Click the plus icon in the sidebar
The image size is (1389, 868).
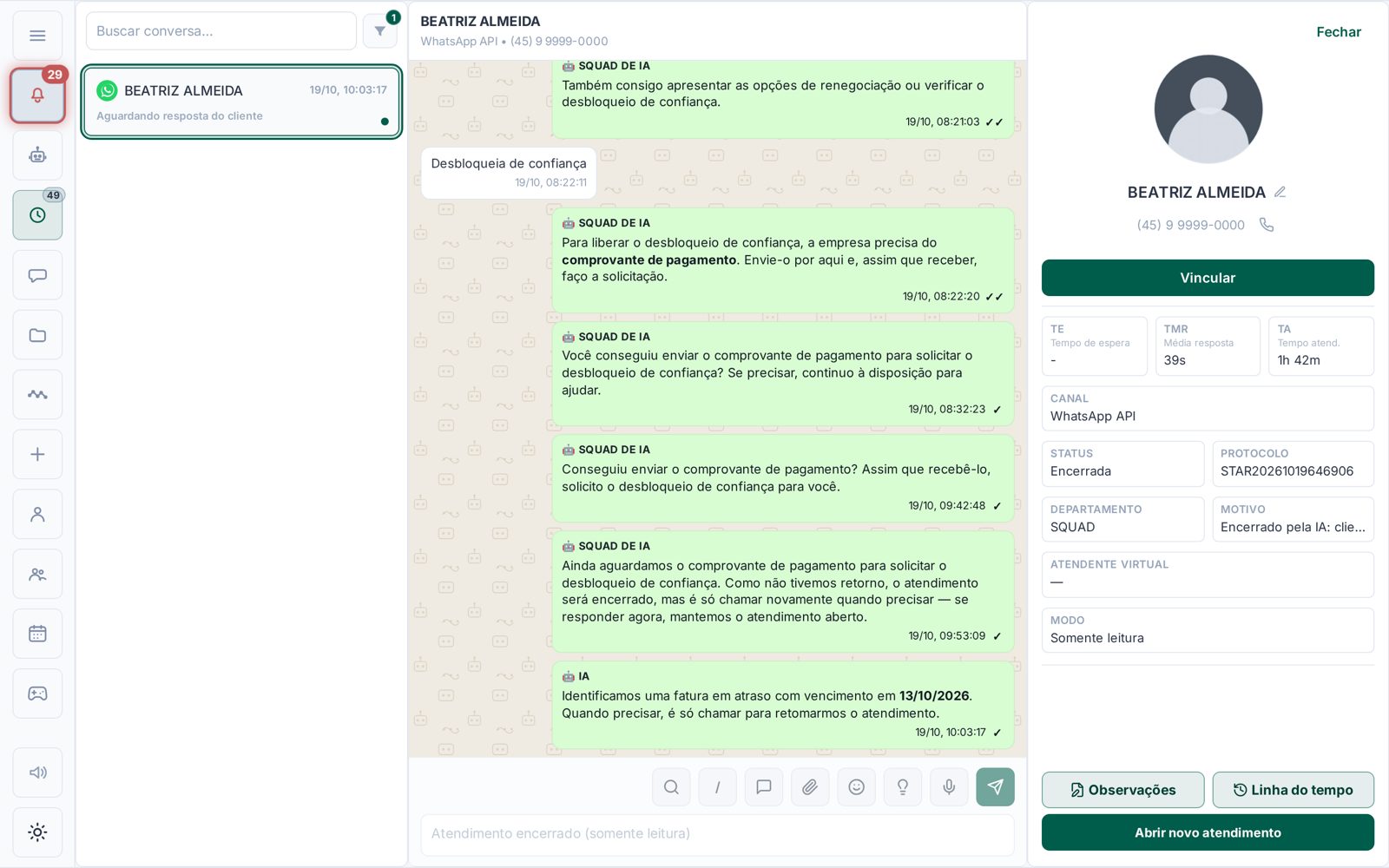(37, 454)
